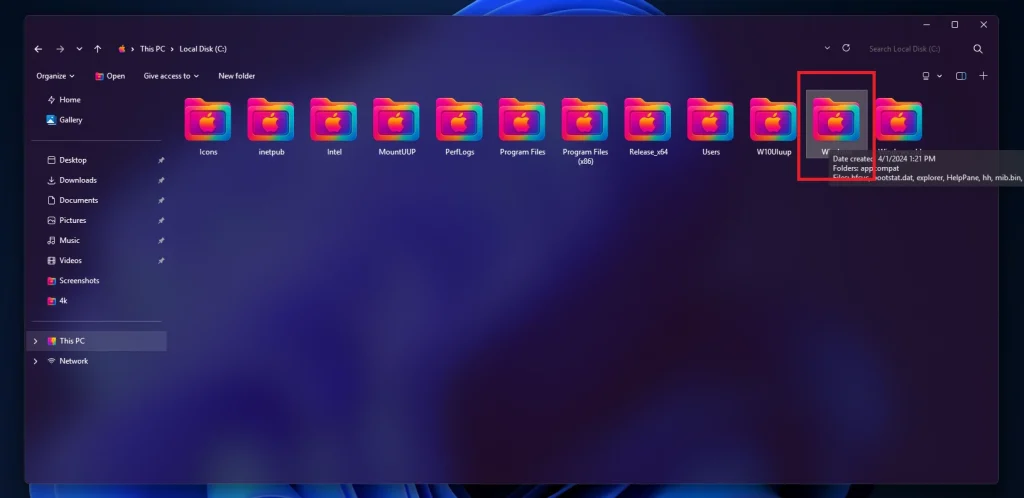Screen dimensions: 1024x498
Task: Open Videos in quick access
Action: [65, 261]
